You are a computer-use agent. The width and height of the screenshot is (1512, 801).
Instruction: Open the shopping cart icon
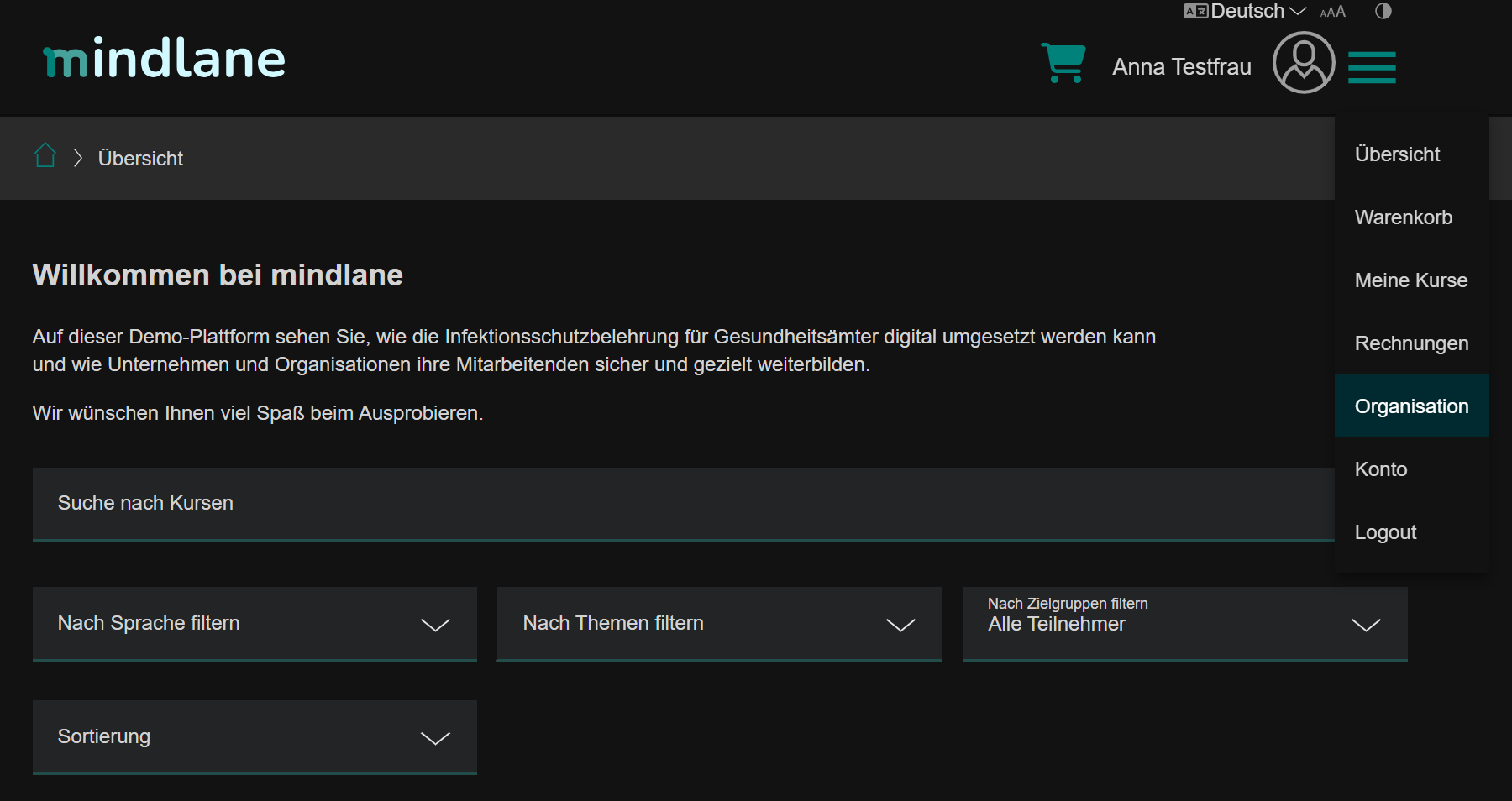1063,63
